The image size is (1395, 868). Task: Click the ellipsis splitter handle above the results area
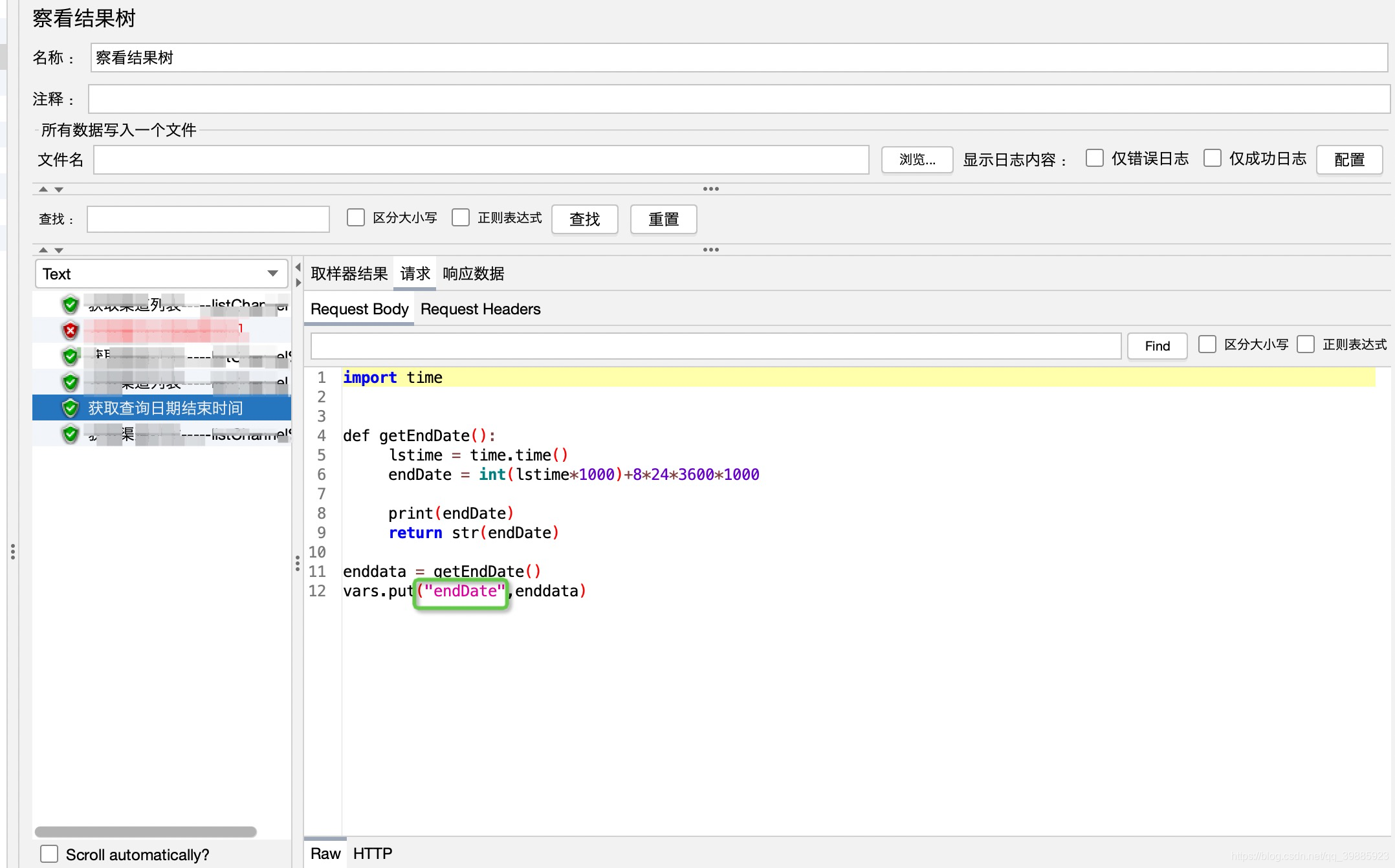711,249
